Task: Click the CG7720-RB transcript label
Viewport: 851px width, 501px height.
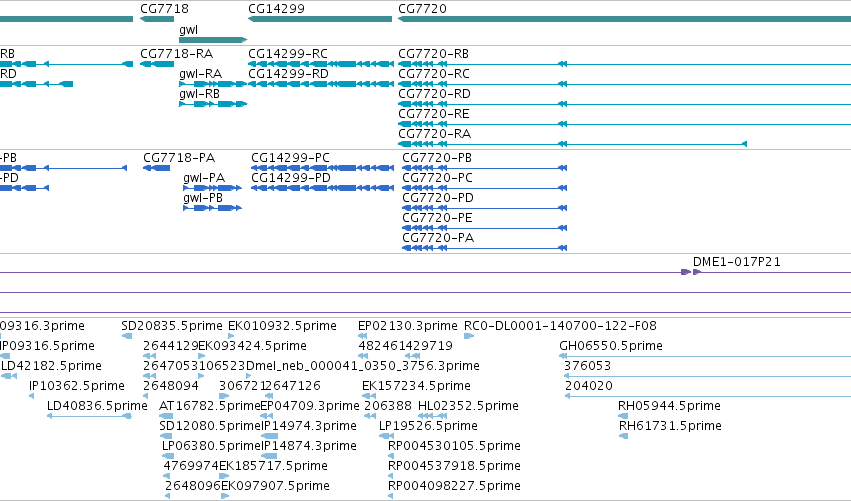Action: [433, 54]
